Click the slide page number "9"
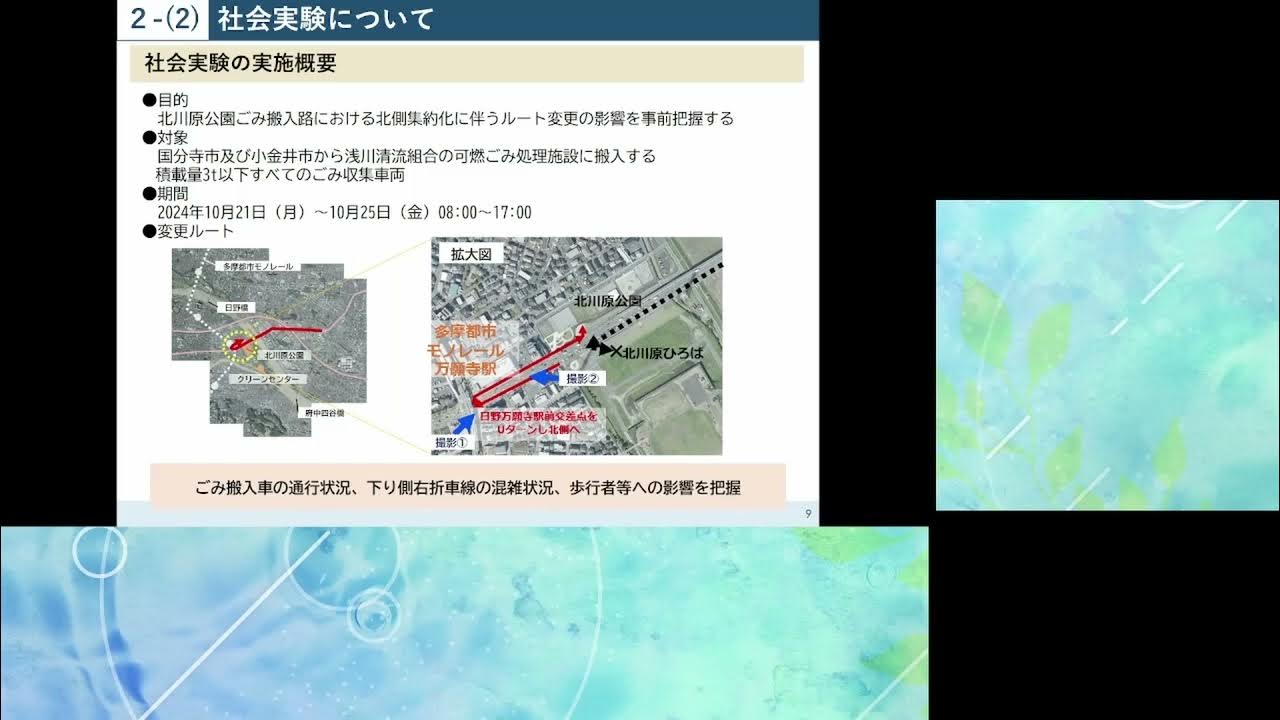 [x=808, y=514]
